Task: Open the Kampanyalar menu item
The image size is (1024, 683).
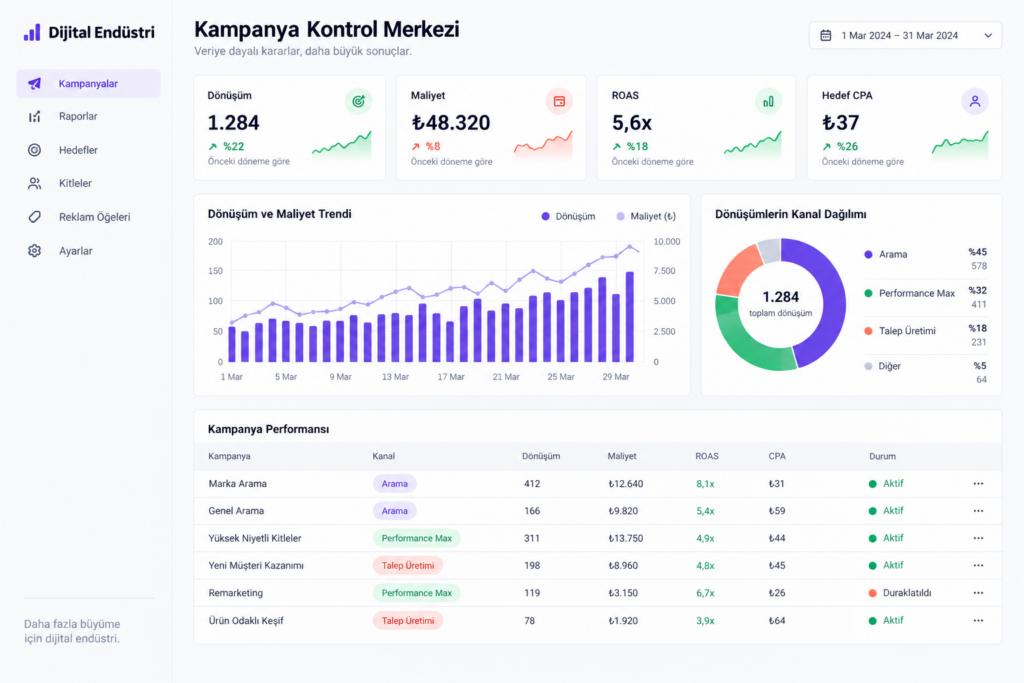Action: click(x=88, y=84)
